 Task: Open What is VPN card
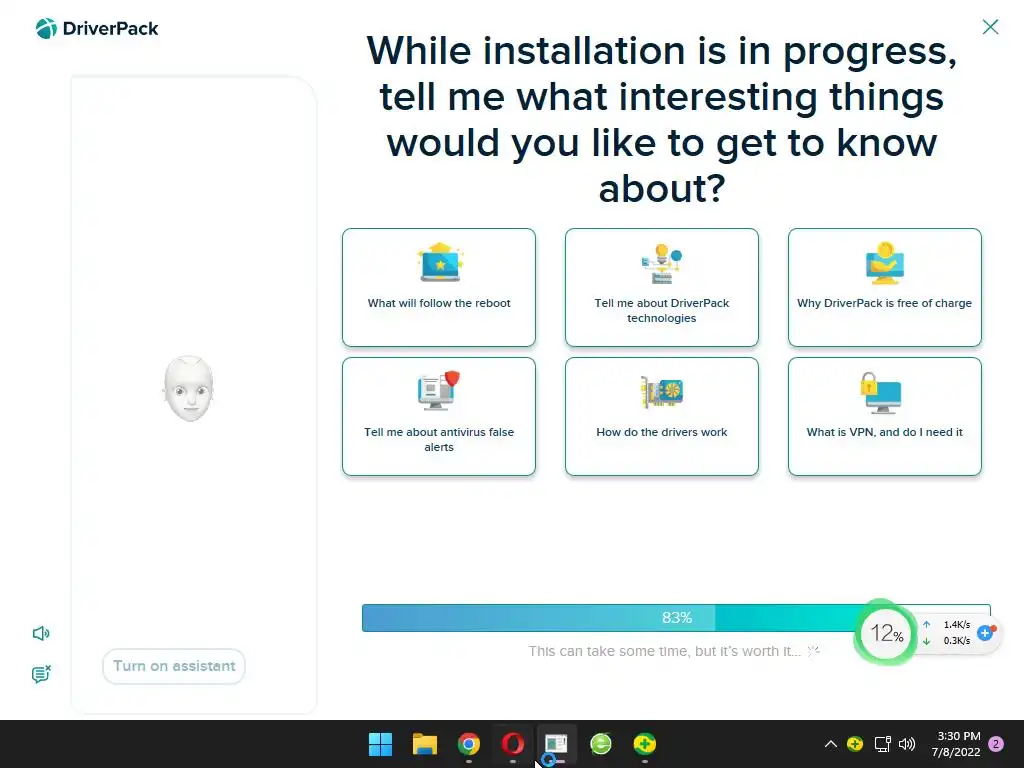click(x=884, y=416)
